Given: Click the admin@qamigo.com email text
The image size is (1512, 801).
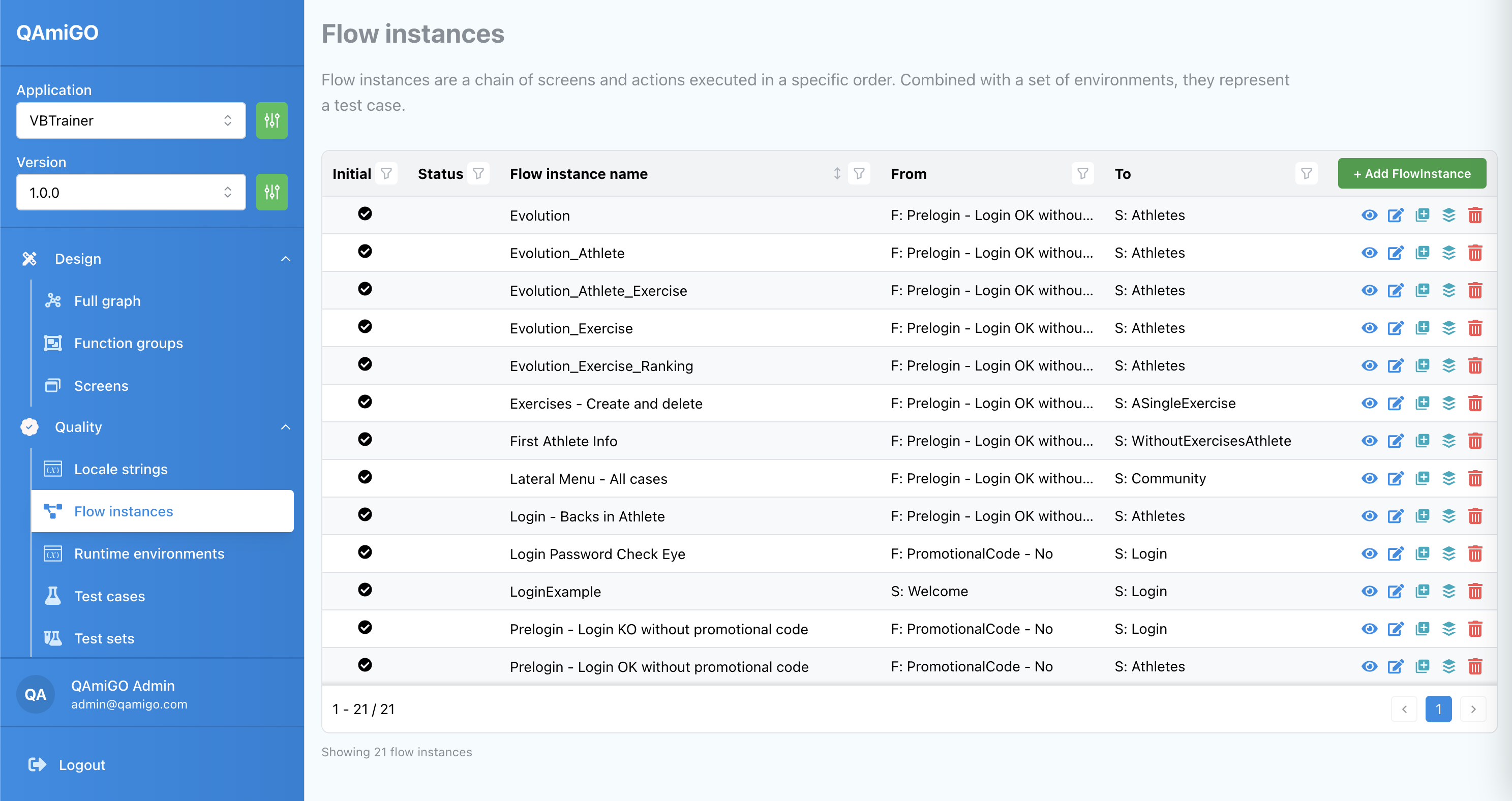Looking at the screenshot, I should tap(129, 704).
